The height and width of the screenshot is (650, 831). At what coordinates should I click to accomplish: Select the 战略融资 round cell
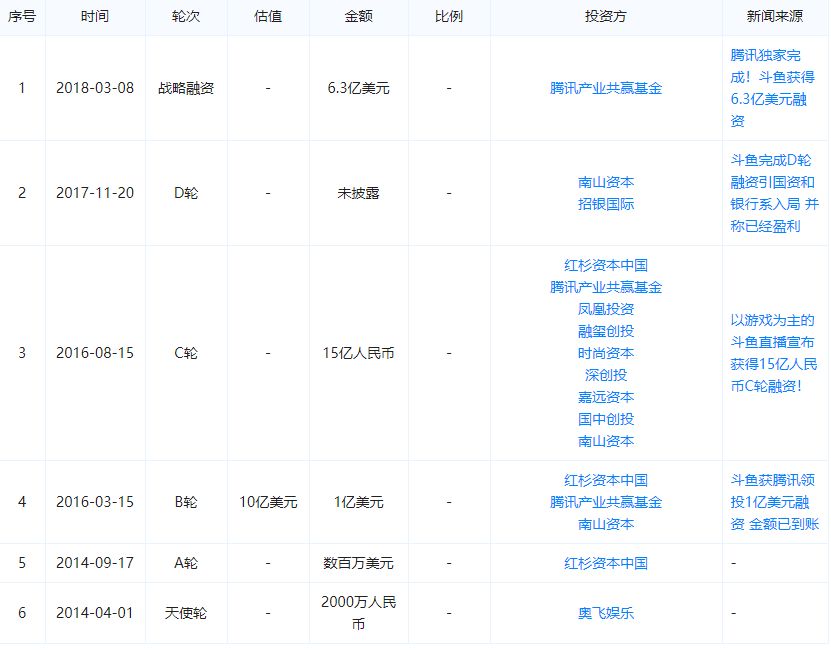186,88
